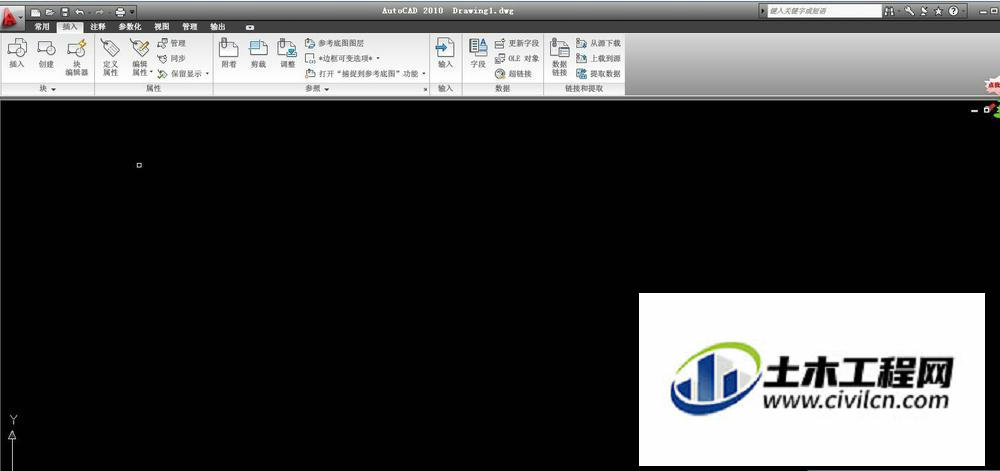Switch to the 视图 ribbon tab
Viewport: 1000px width, 471px height.
pos(161,27)
